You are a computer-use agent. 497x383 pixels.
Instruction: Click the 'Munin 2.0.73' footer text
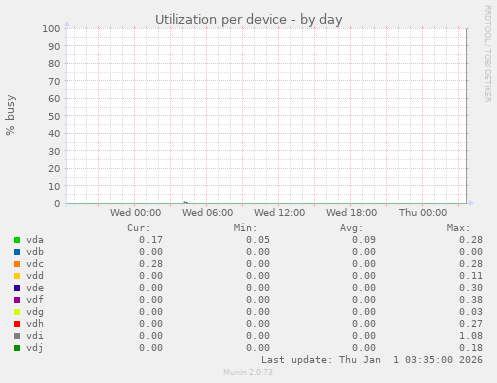pyautogui.click(x=248, y=372)
